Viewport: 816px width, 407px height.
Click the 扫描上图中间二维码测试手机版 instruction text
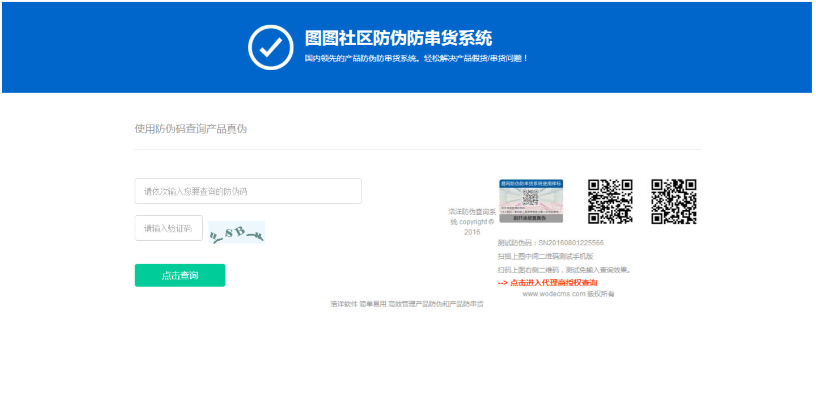pyautogui.click(x=545, y=256)
